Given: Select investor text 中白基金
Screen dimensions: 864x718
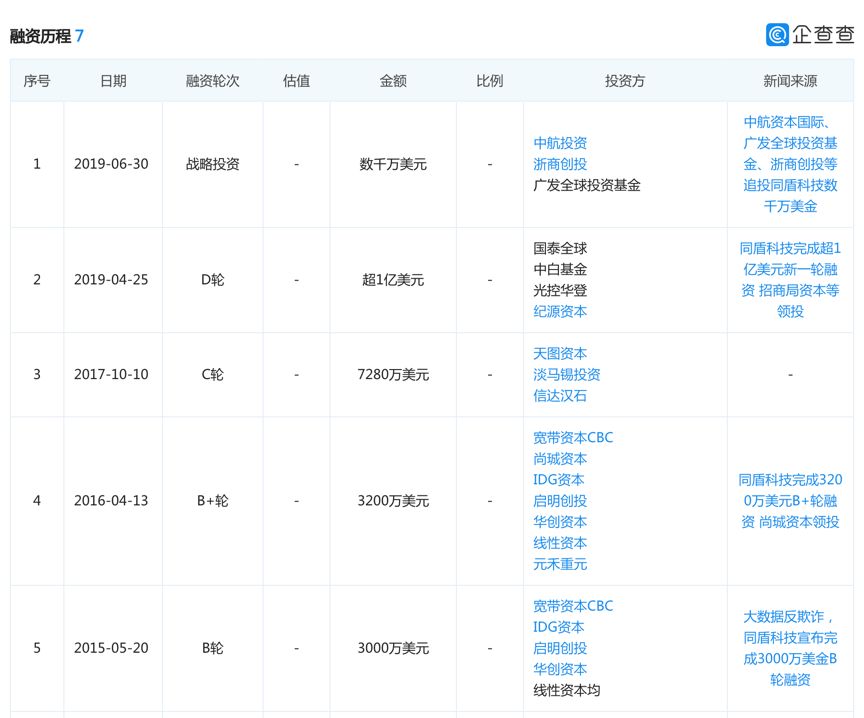Looking at the screenshot, I should [x=560, y=269].
